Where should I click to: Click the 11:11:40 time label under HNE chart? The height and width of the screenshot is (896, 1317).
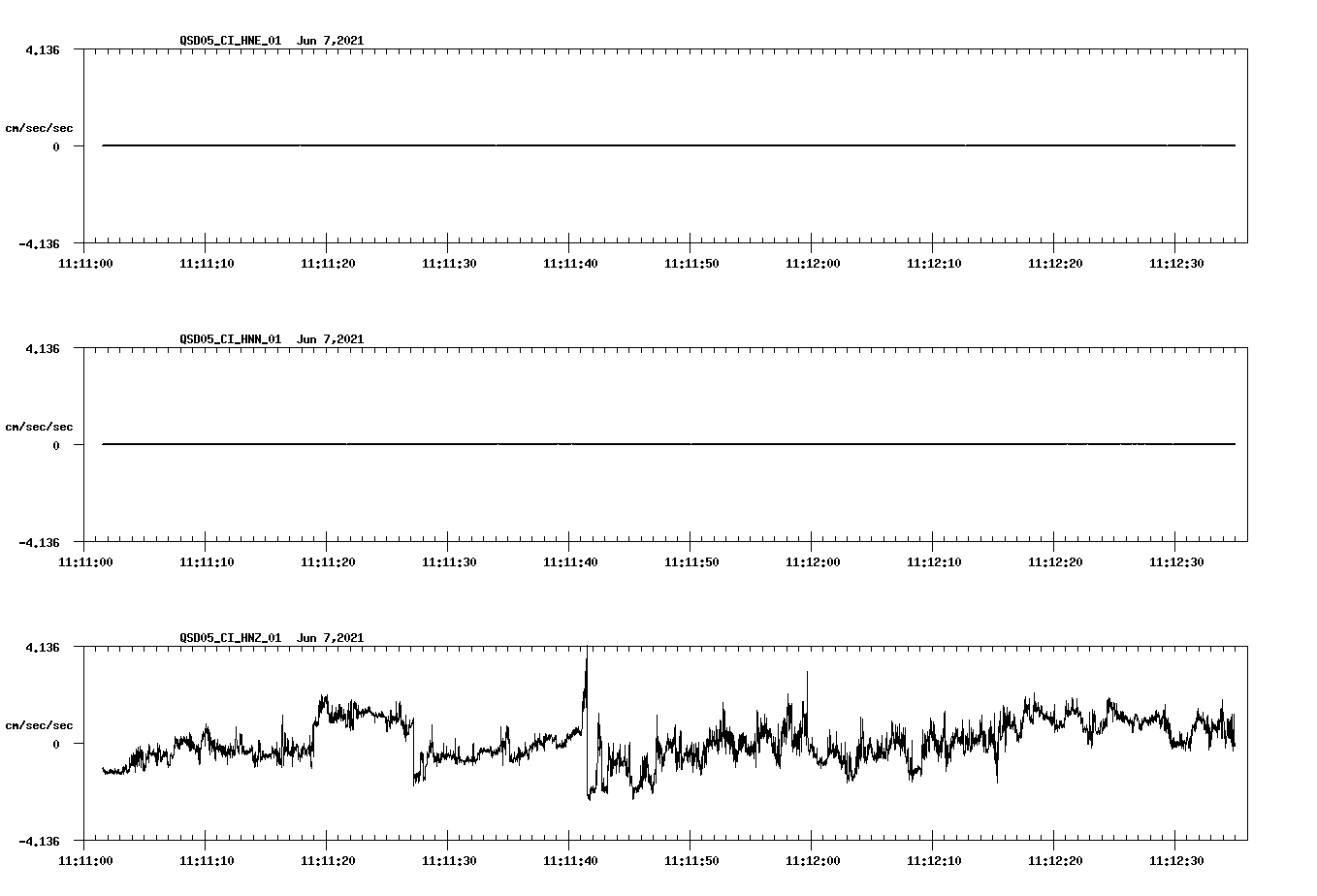(x=570, y=264)
